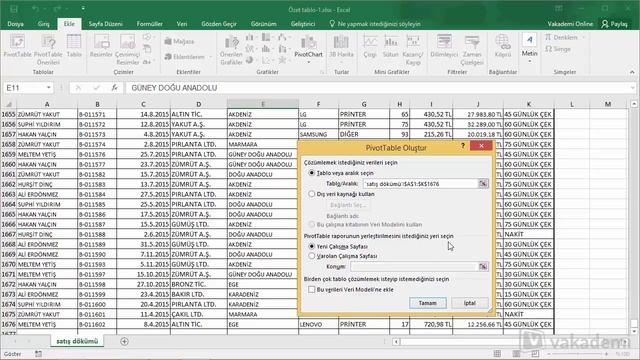Open the Formüller tab
This screenshot has height=360, width=640.
coord(149,24)
